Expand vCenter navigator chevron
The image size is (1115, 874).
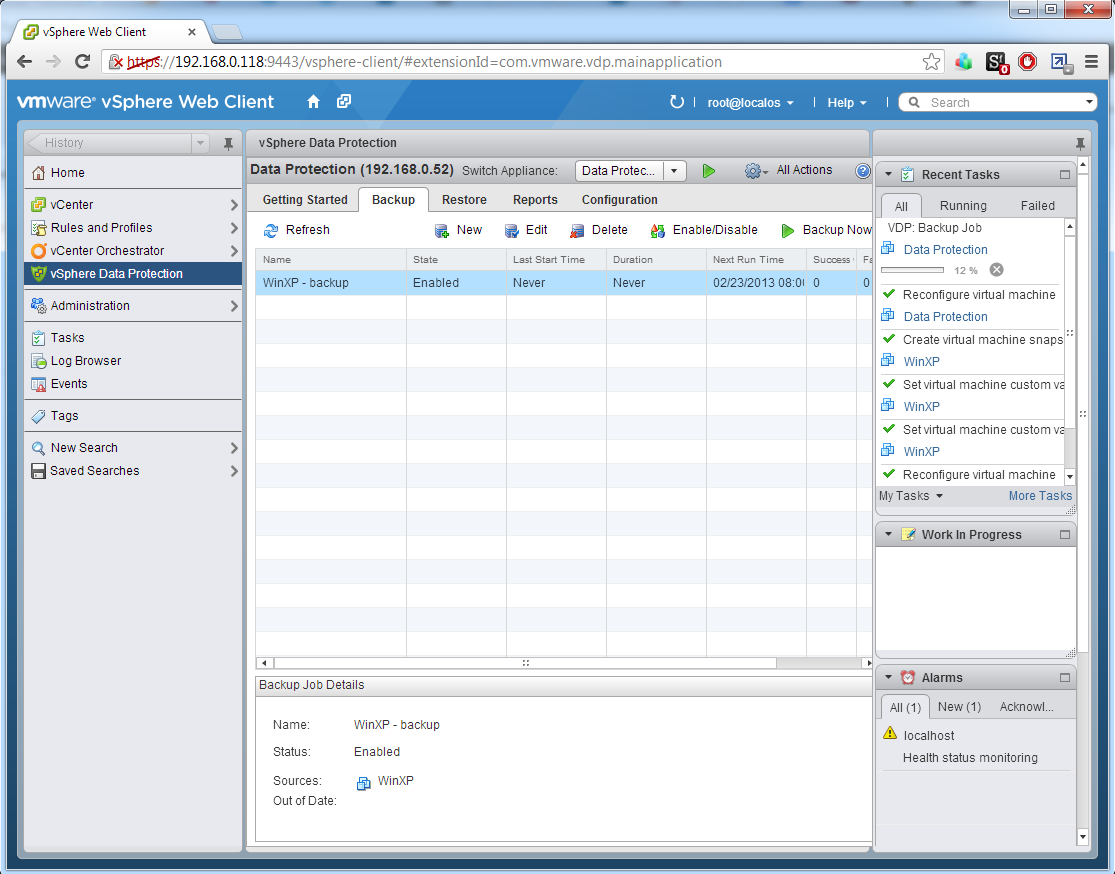[234, 205]
